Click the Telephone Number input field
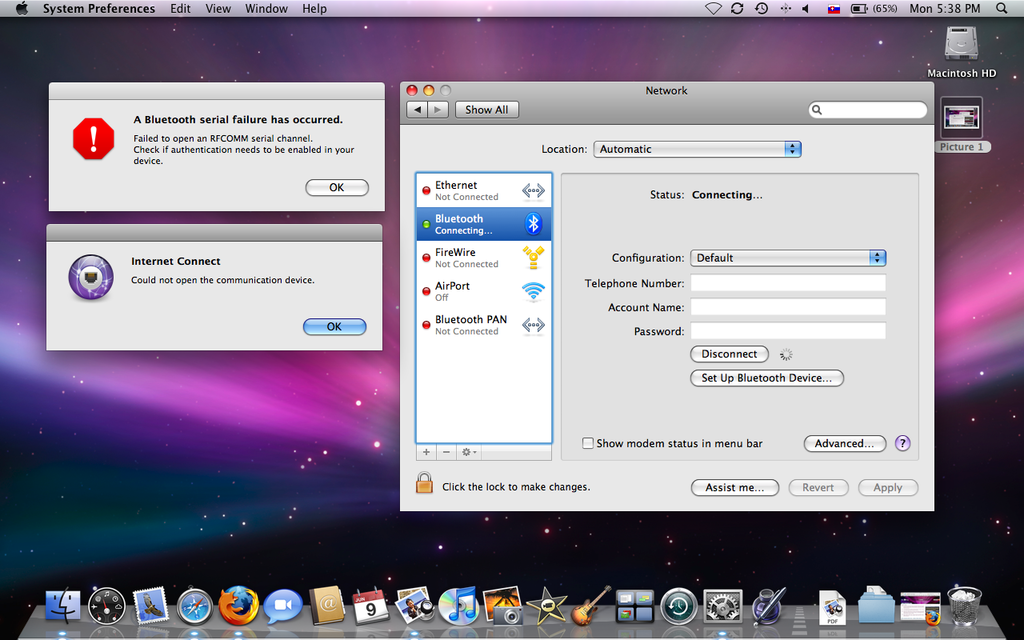The height and width of the screenshot is (640, 1024). (x=788, y=284)
